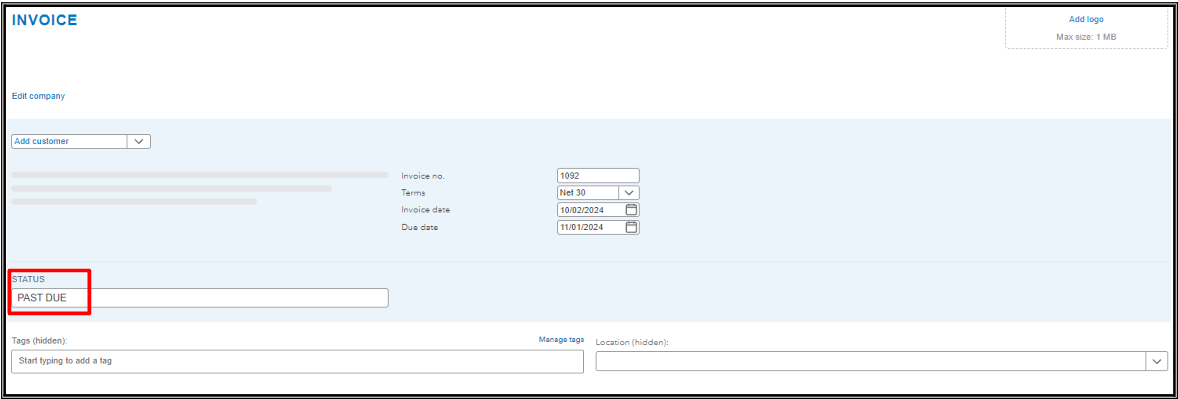Click the INVOICE heading
The height and width of the screenshot is (399, 1178).
(44, 20)
